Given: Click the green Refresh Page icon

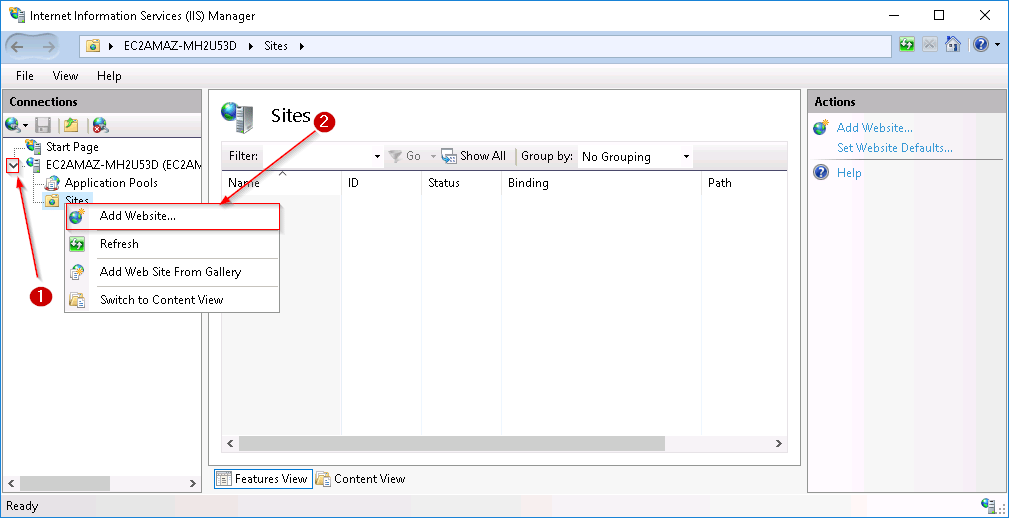Looking at the screenshot, I should tap(907, 45).
